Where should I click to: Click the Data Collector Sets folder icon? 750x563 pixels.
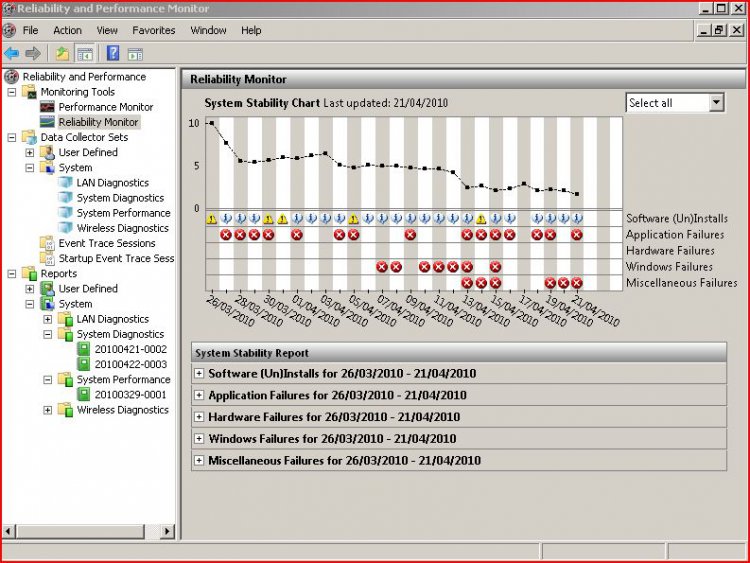[29, 137]
